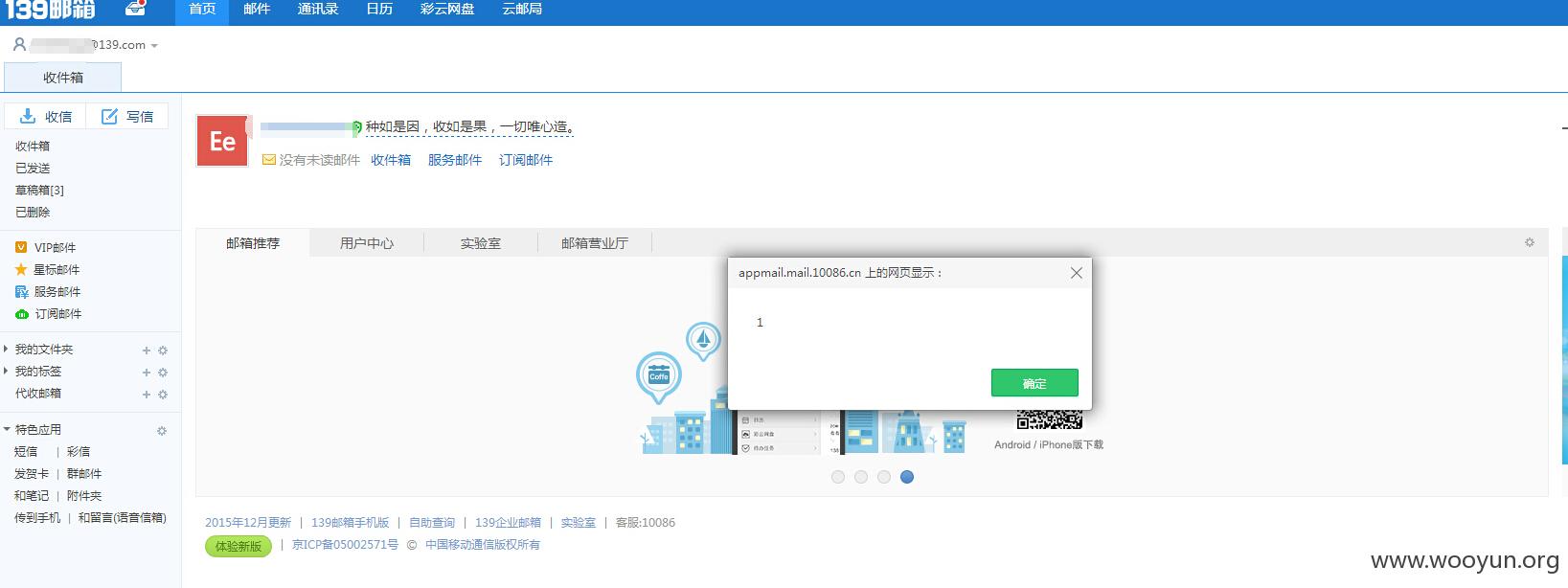Image resolution: width=1568 pixels, height=588 pixels.
Task: Open 收件箱 folder in sidebar
Action: click(33, 147)
